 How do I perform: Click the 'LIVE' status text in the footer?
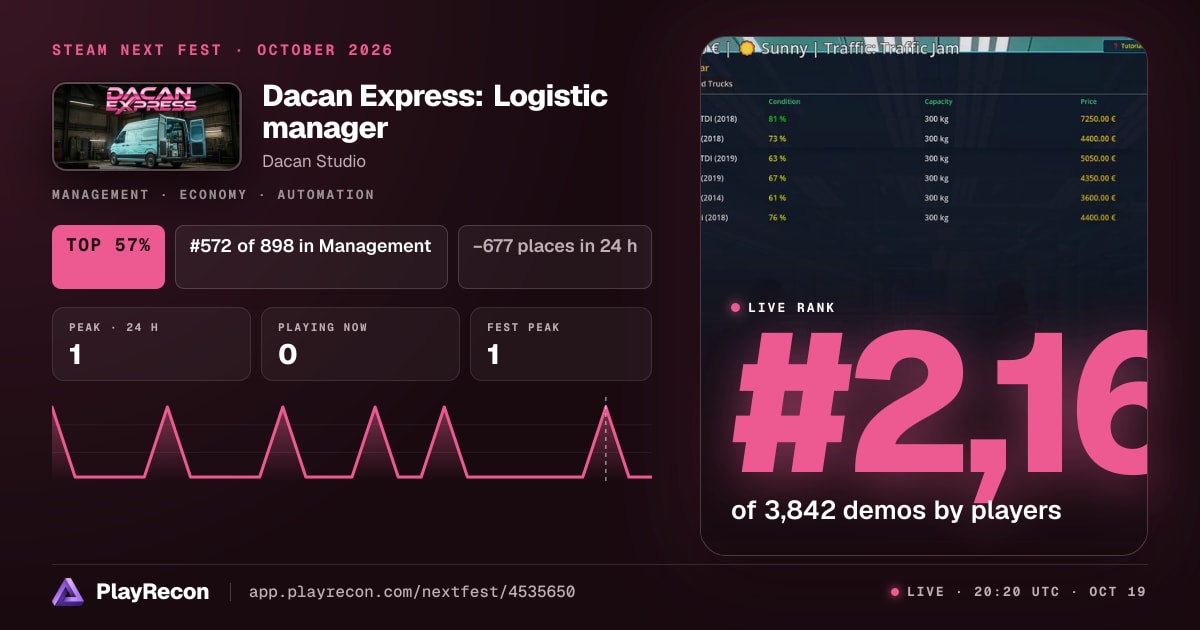(925, 592)
